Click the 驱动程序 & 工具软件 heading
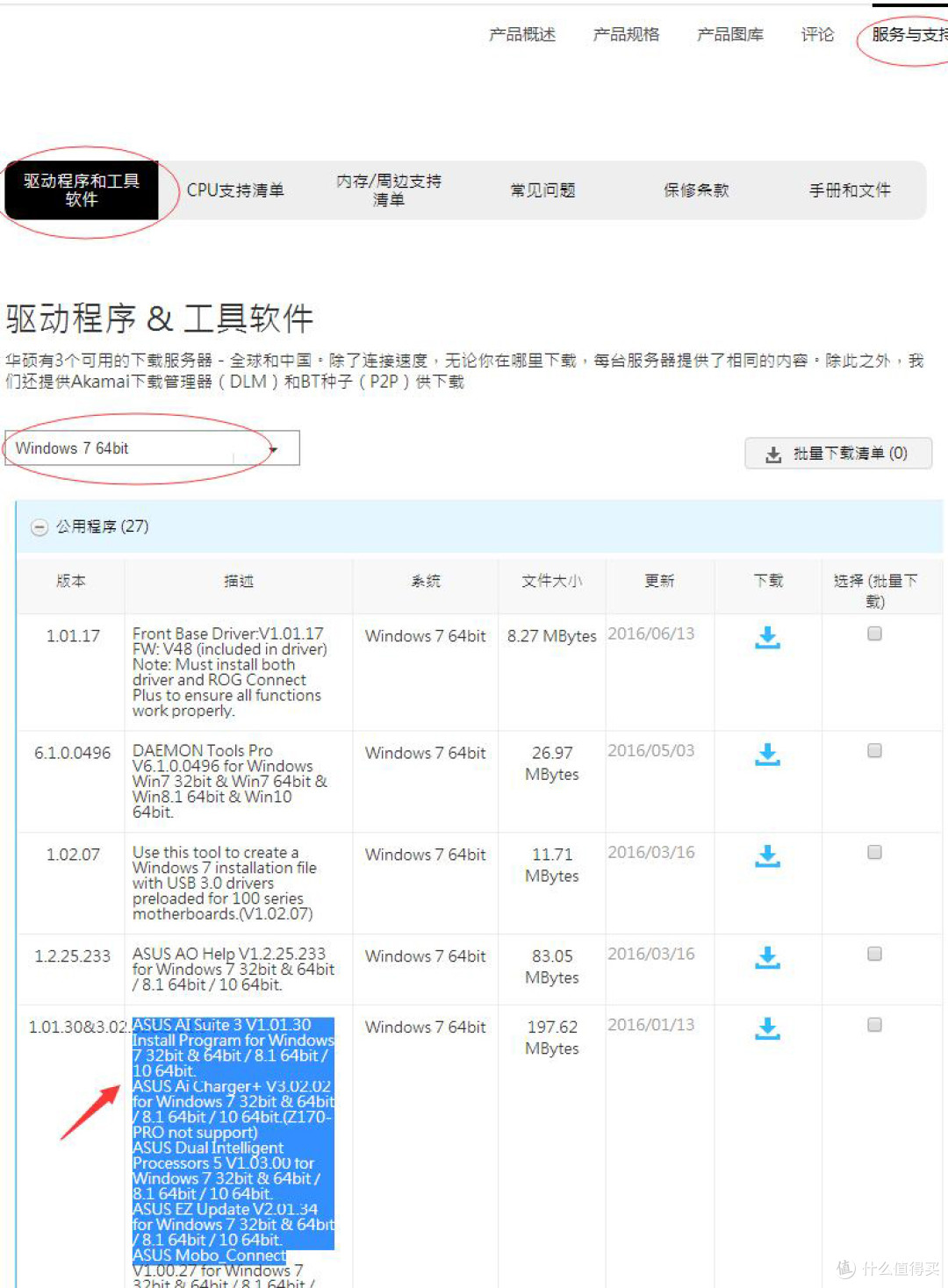This screenshot has width=948, height=1288. coord(159,318)
